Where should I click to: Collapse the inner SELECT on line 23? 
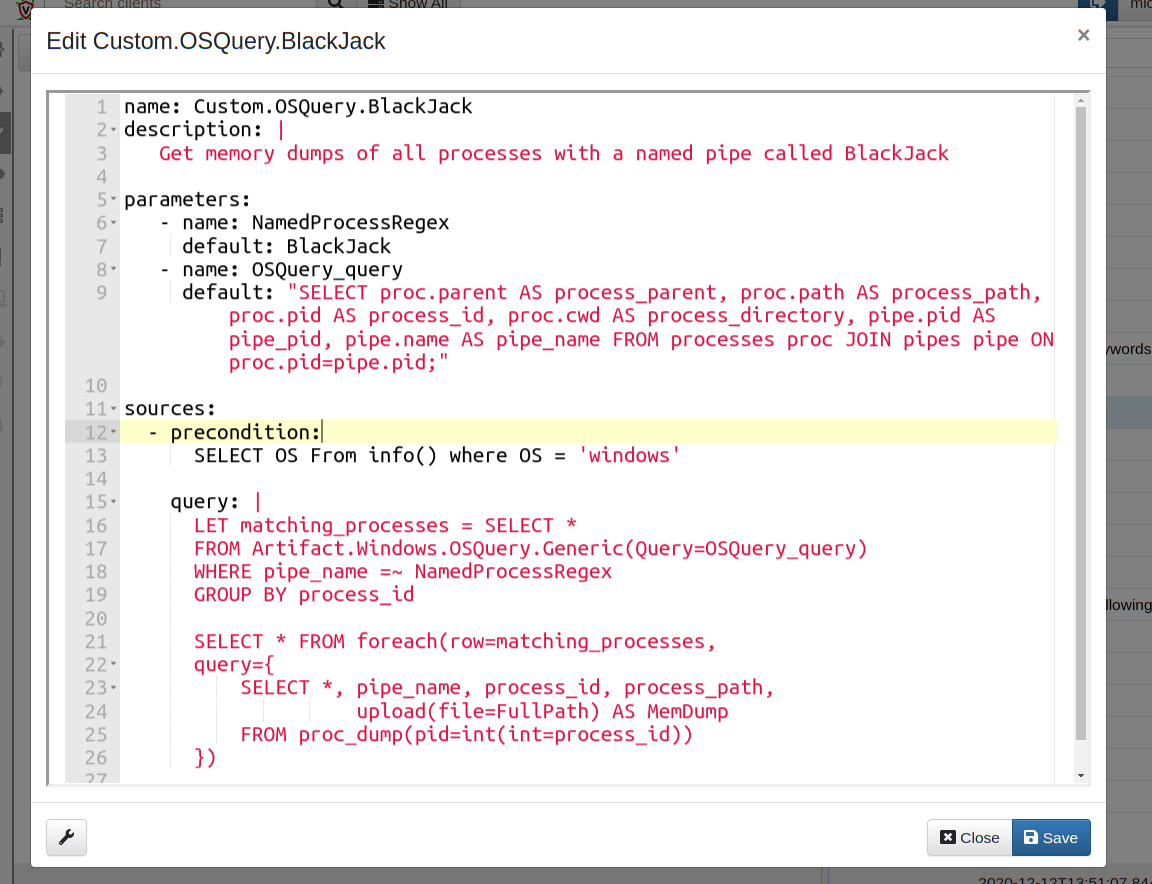(114, 688)
